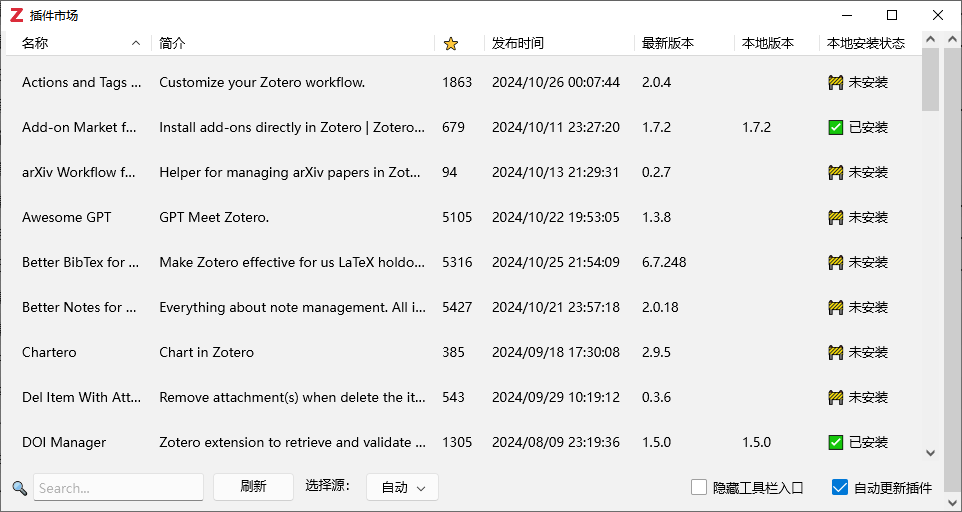Viewport: 962px width, 512px height.
Task: Click the inner scrollbar up arrow
Action: click(931, 40)
